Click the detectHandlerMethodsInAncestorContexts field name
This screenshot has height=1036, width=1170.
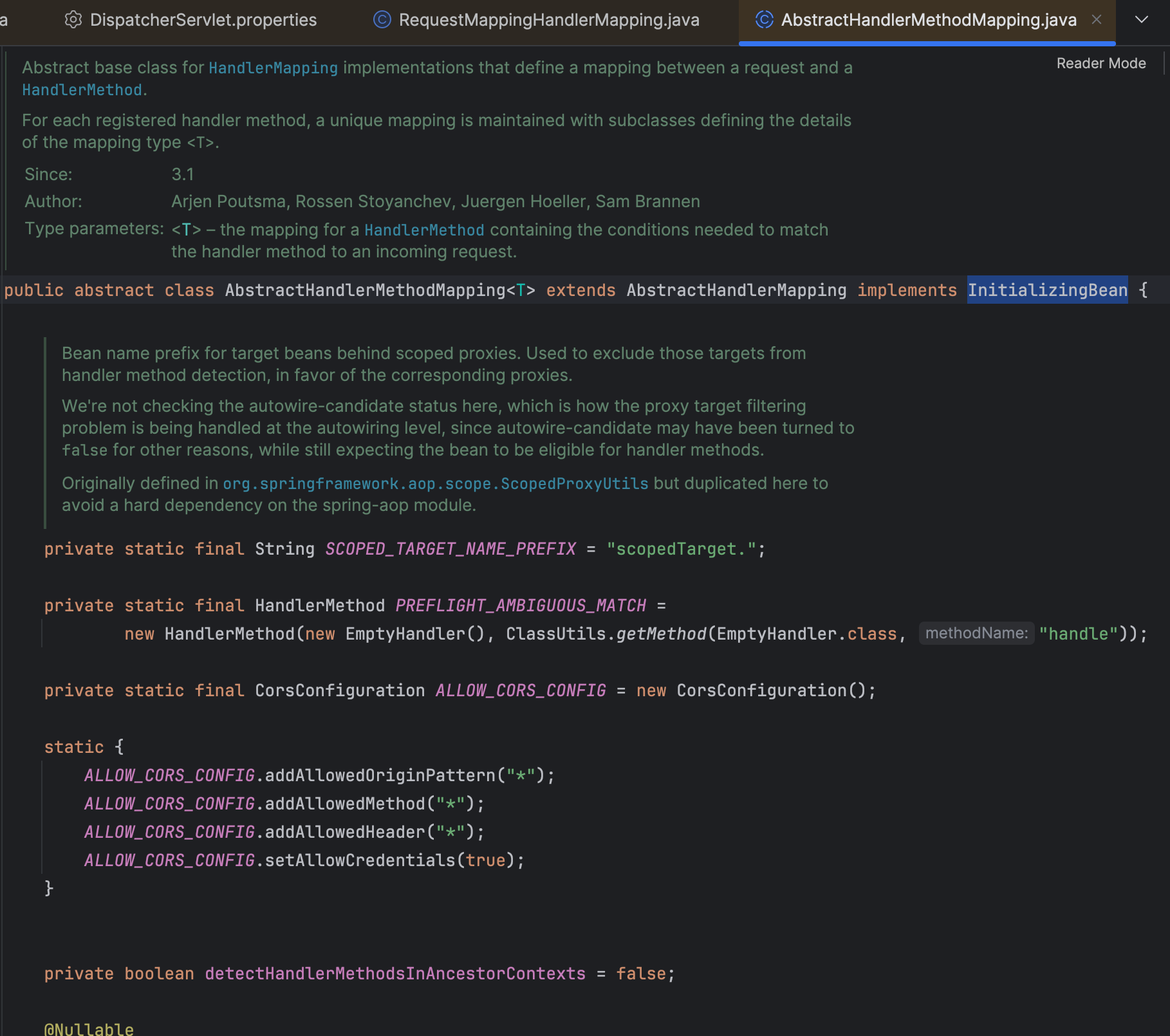395,974
